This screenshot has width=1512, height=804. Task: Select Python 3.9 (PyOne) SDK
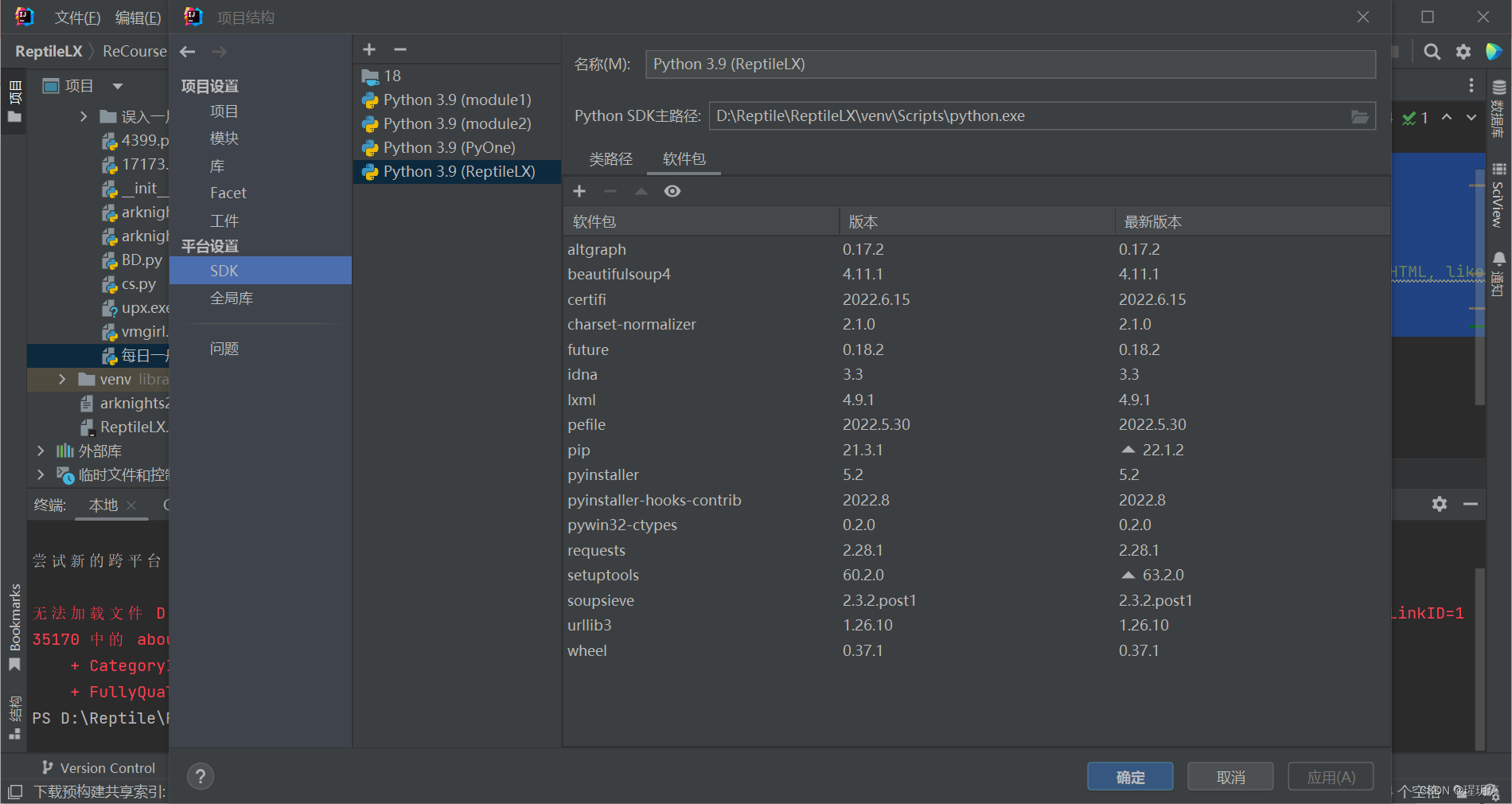pos(457,147)
